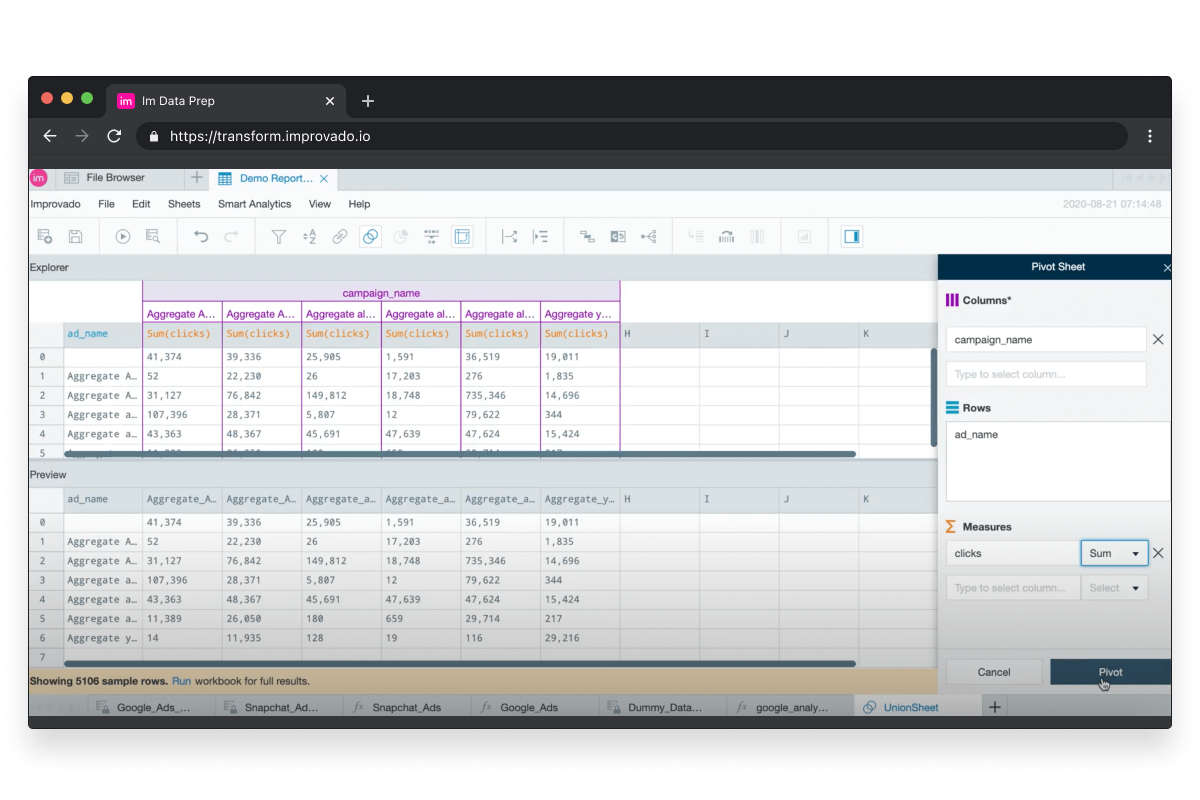Screen dimensions: 1200x800
Task: Click the Save icon
Action: [74, 236]
